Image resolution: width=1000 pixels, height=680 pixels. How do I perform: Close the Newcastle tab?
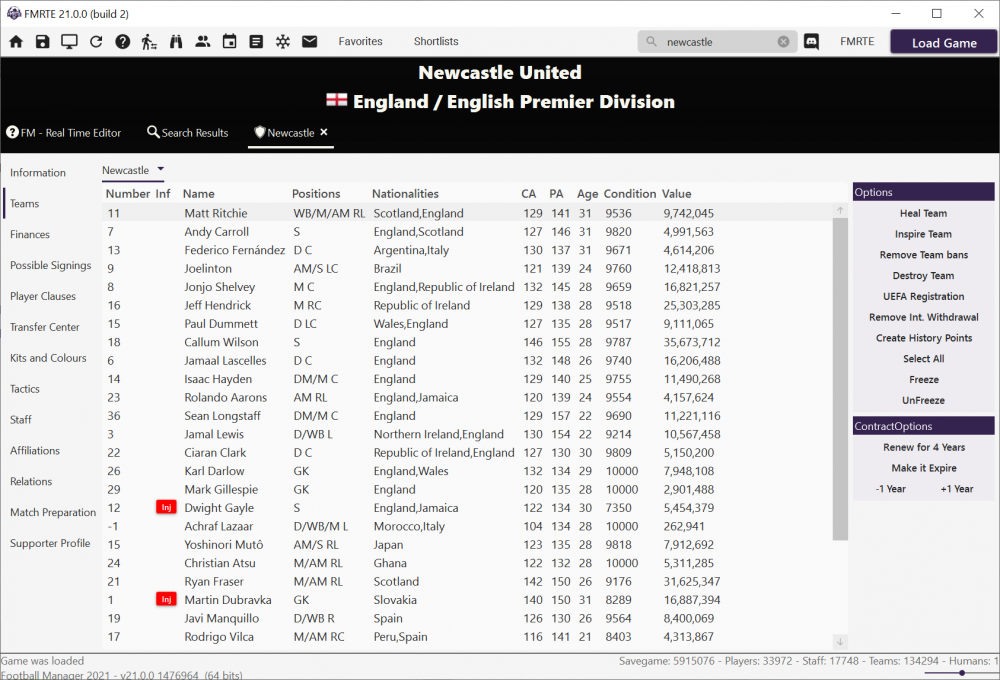coord(324,132)
